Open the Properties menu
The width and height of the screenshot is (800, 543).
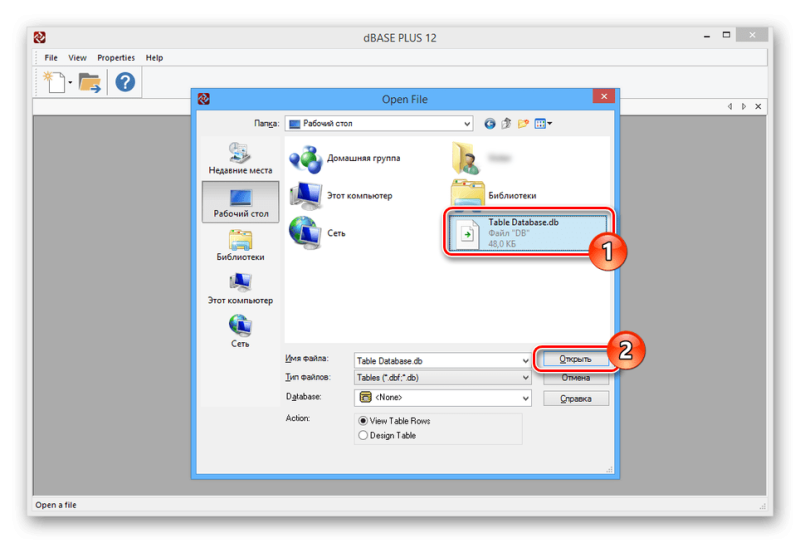coord(116,58)
